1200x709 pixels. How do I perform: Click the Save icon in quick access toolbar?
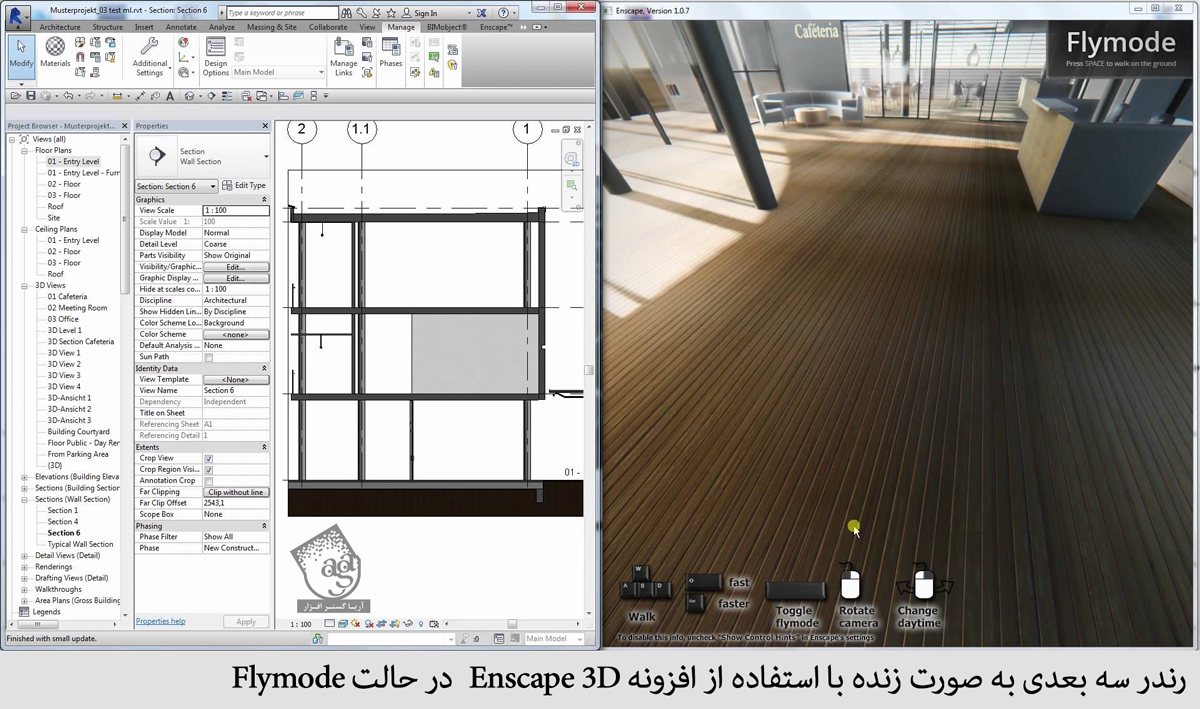32,96
